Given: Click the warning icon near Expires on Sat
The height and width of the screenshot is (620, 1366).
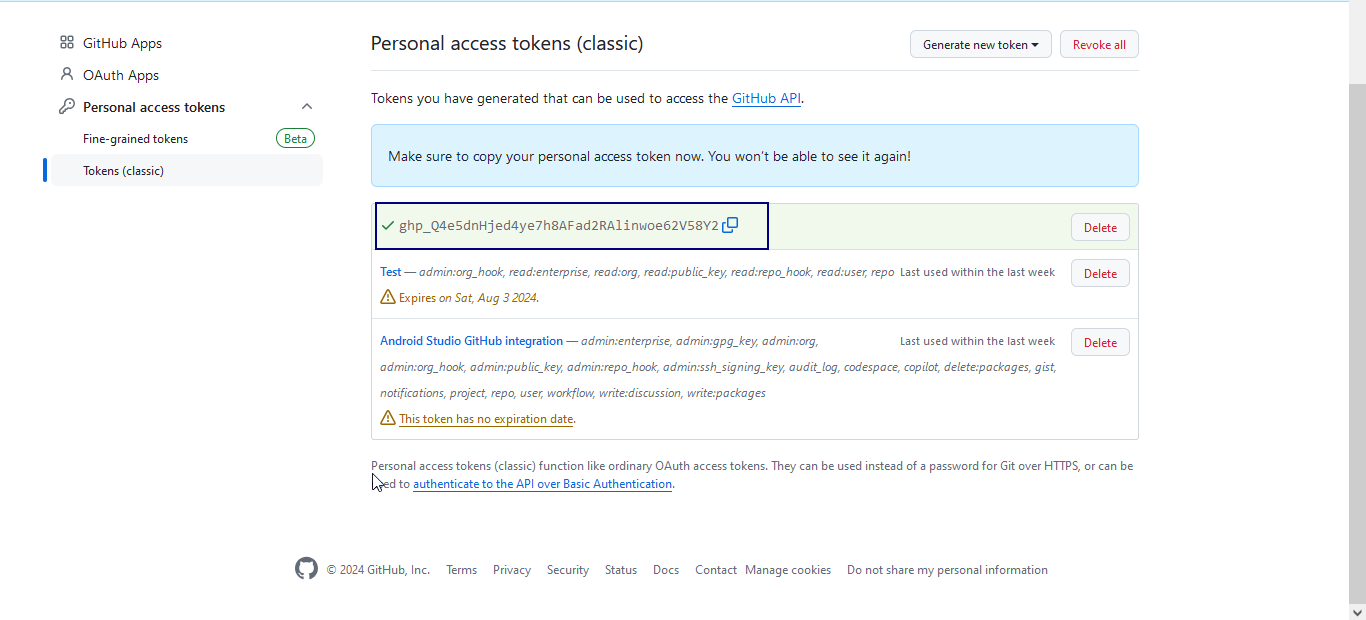Looking at the screenshot, I should [x=388, y=297].
